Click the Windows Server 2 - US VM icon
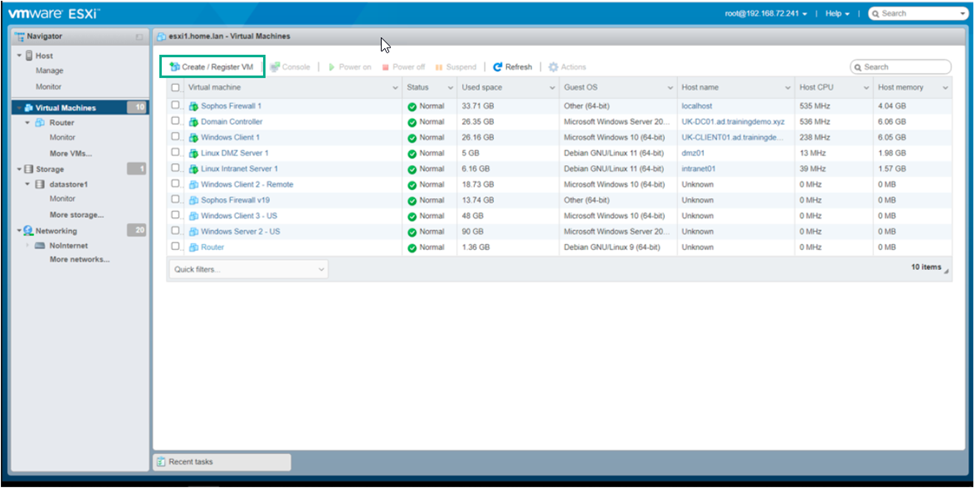Viewport: 975px width, 488px height. tap(193, 231)
